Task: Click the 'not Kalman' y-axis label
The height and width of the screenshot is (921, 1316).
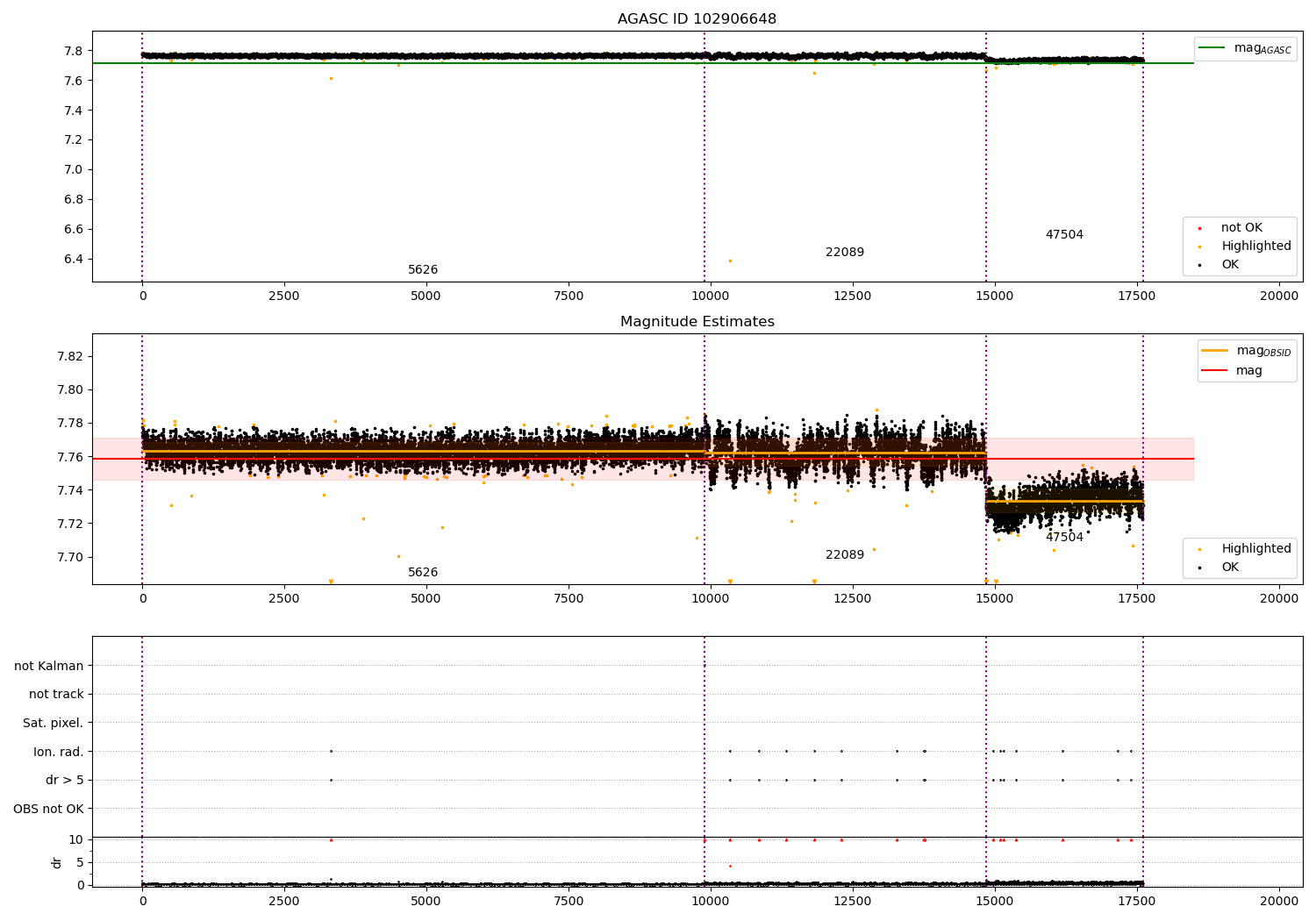Action: 49,667
